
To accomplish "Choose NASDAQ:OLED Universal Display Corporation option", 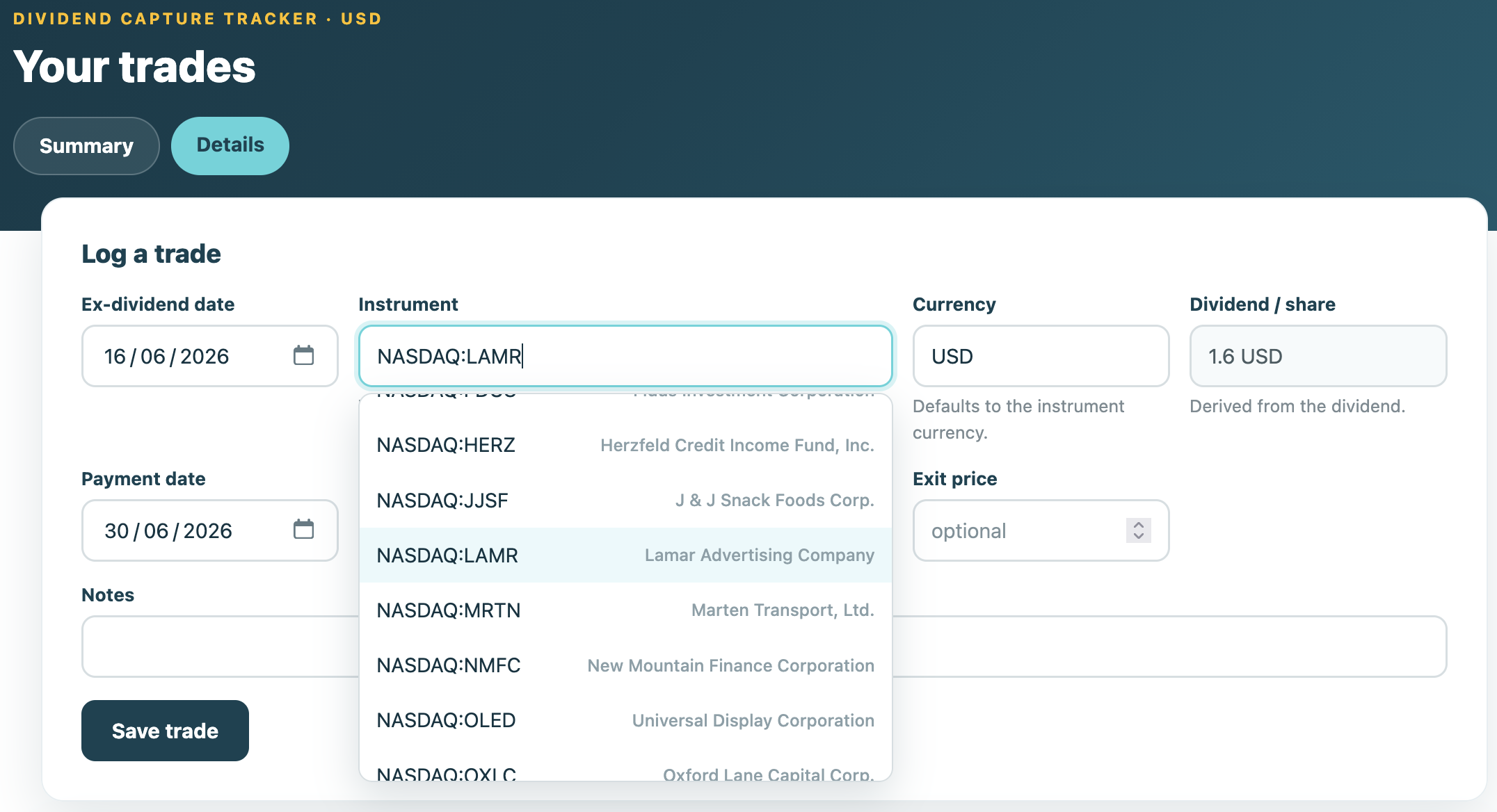I will [625, 720].
